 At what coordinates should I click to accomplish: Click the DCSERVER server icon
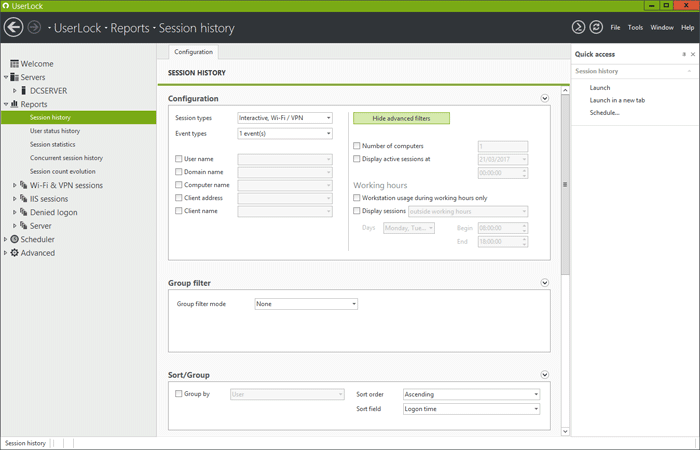pyautogui.click(x=24, y=91)
